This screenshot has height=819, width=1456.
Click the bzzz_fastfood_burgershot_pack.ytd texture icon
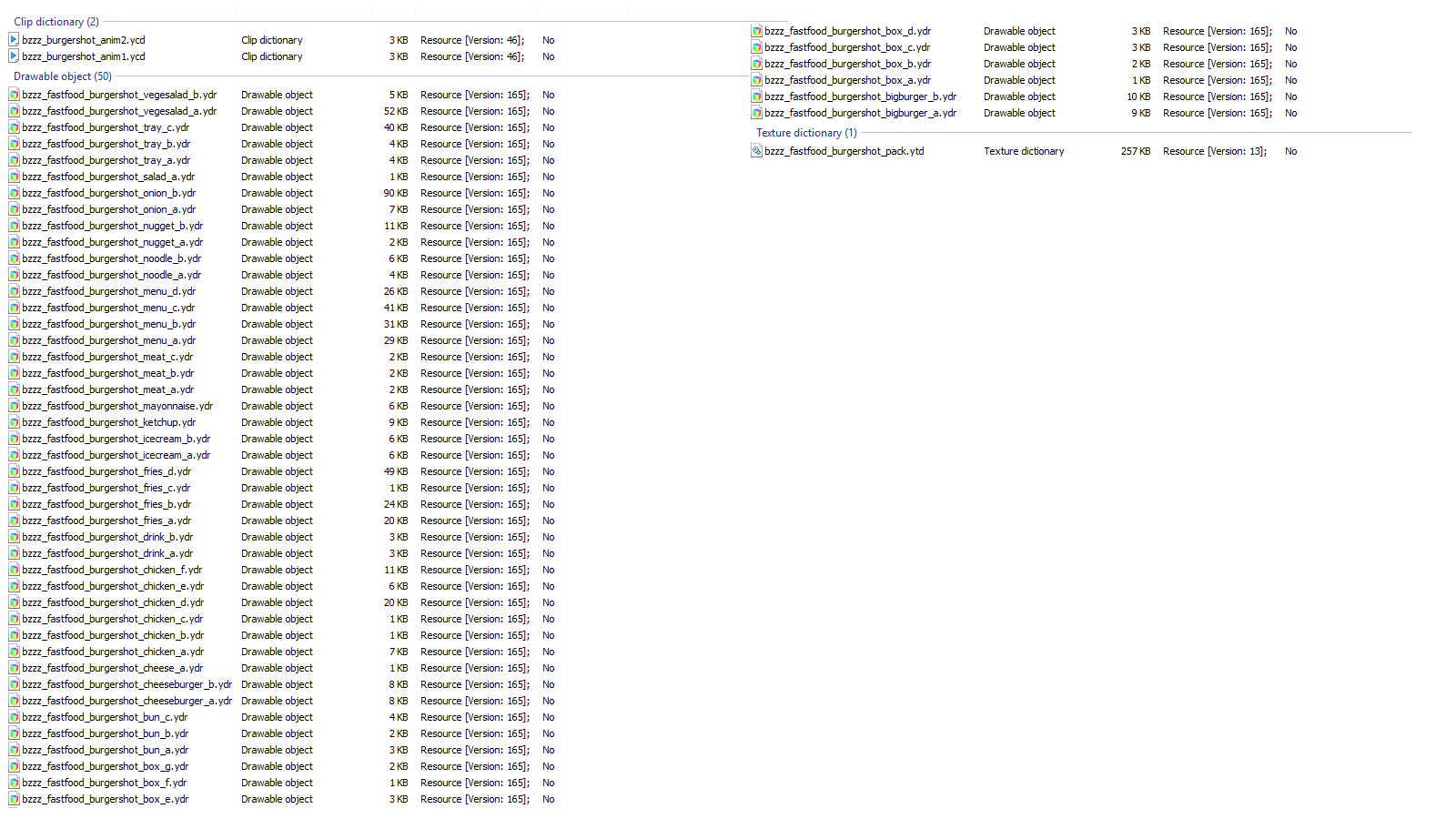[x=756, y=151]
